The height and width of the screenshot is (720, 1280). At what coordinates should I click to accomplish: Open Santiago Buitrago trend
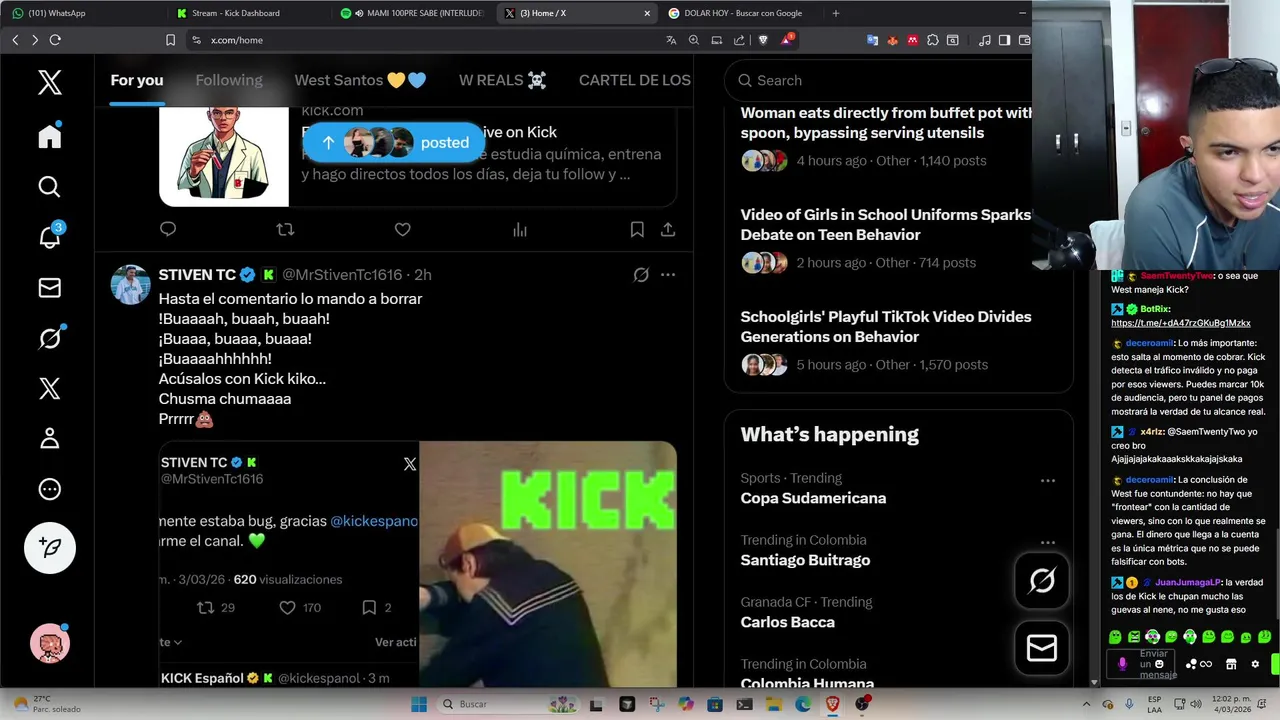[805, 560]
